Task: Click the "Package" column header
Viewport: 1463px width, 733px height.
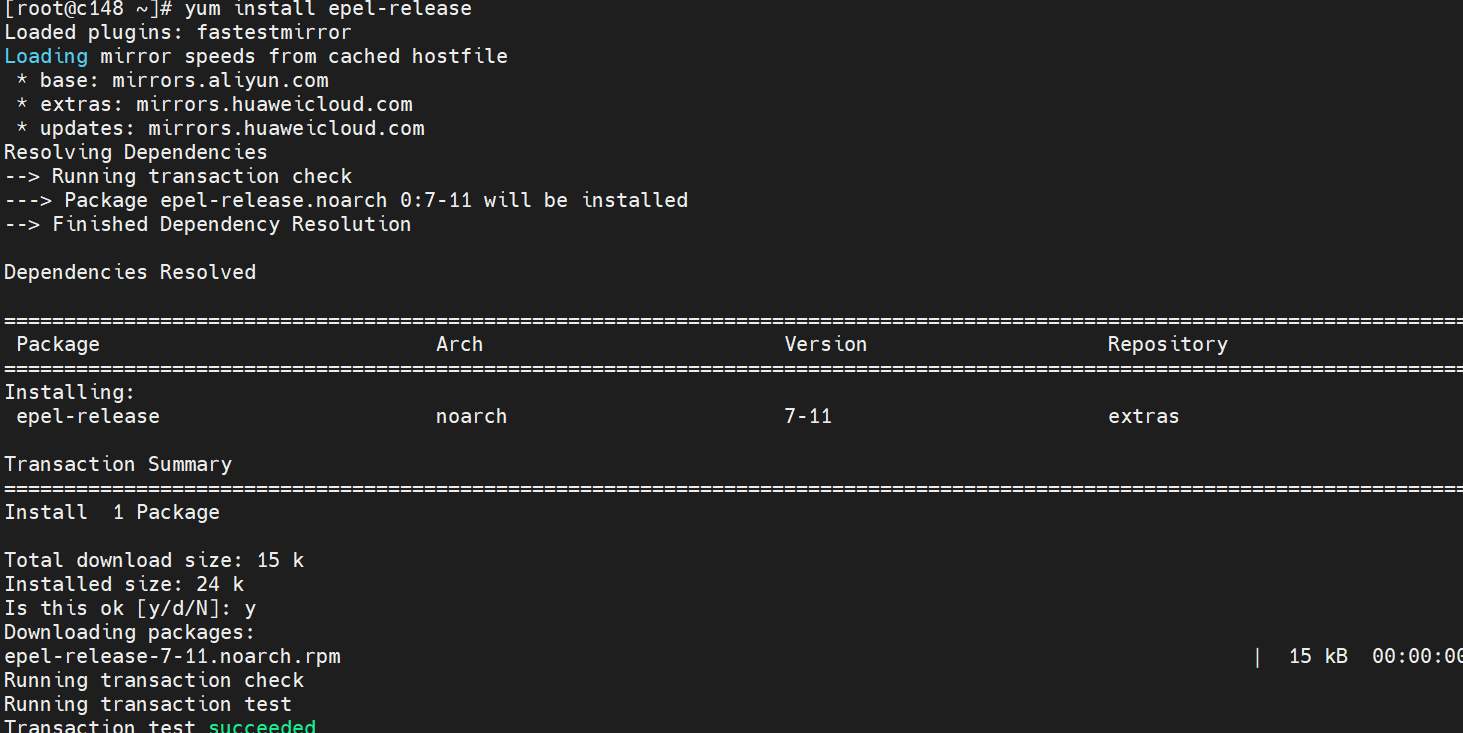Action: point(58,344)
